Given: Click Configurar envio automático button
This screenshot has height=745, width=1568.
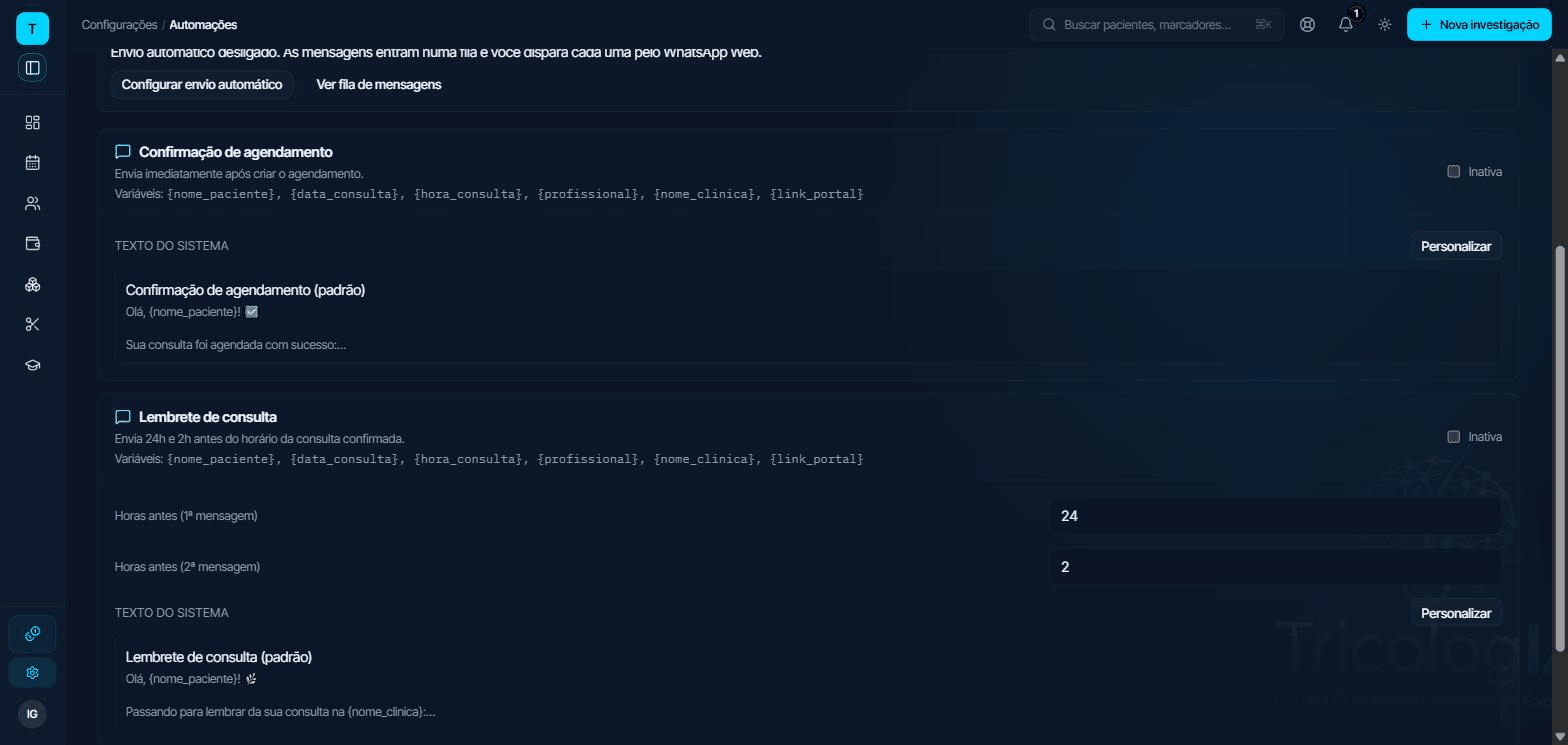Looking at the screenshot, I should [x=202, y=85].
